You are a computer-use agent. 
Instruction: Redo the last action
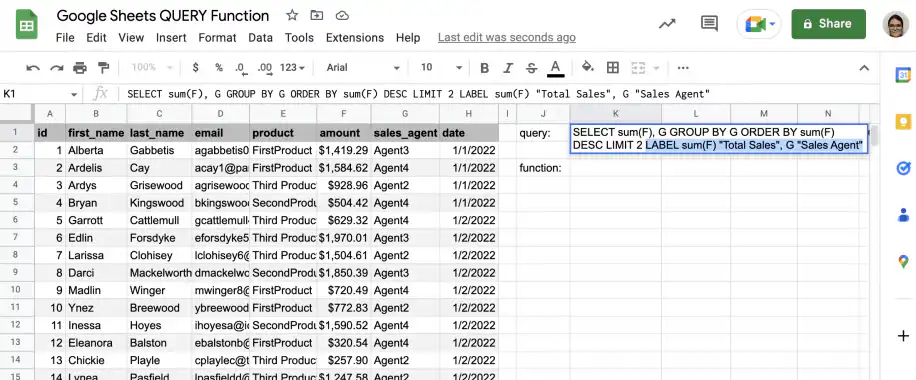point(57,68)
